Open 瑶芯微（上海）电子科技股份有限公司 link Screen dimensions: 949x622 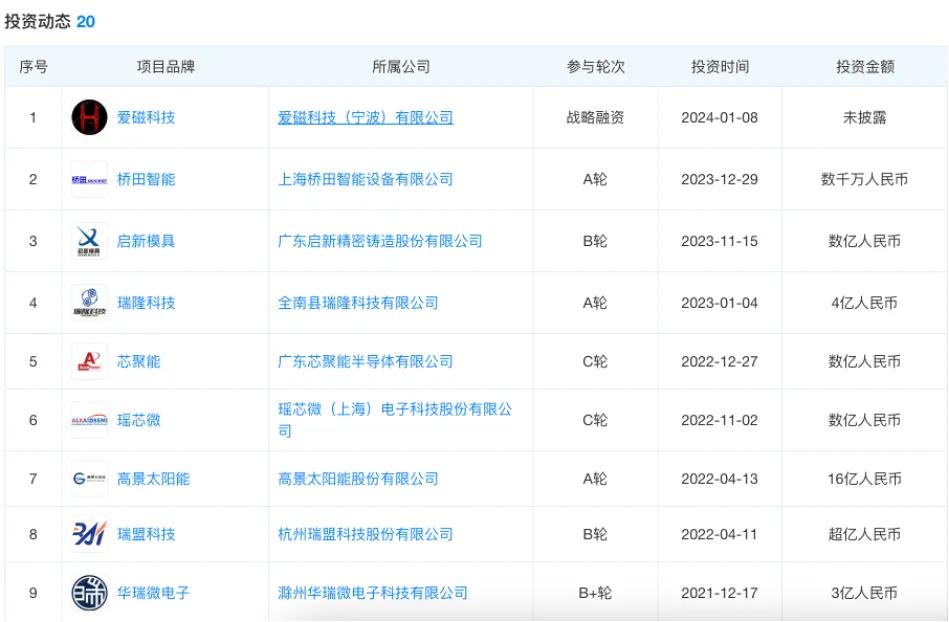395,420
